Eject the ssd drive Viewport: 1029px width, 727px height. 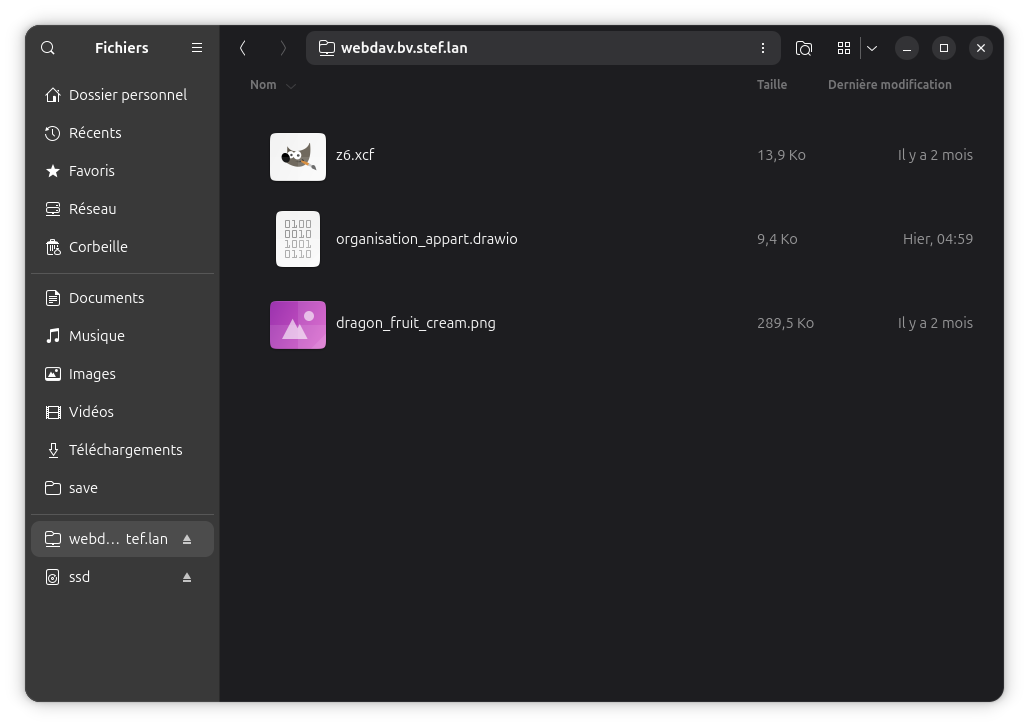coord(187,577)
